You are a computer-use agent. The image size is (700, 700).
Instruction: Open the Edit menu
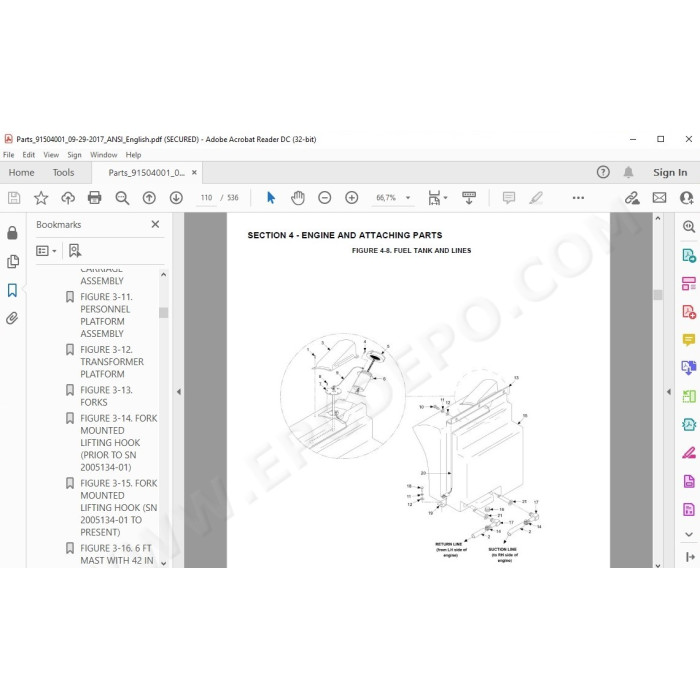[x=29, y=155]
